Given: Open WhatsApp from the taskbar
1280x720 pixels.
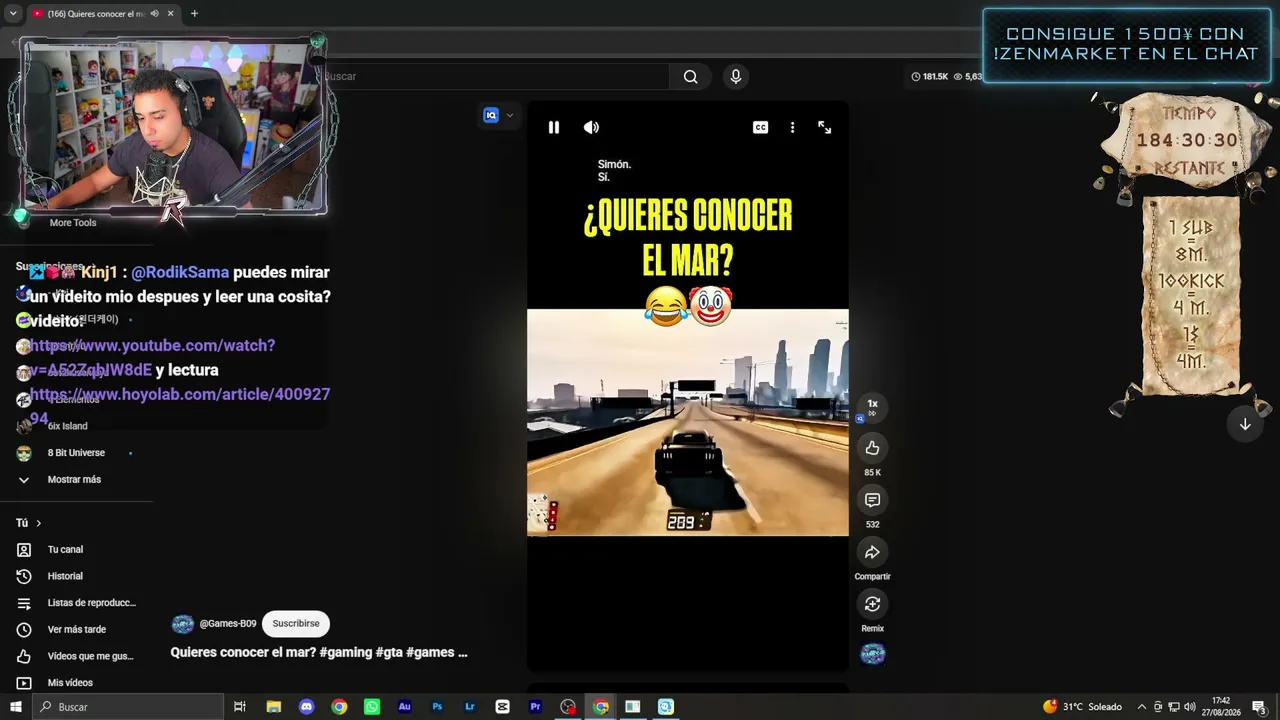Looking at the screenshot, I should pos(372,707).
